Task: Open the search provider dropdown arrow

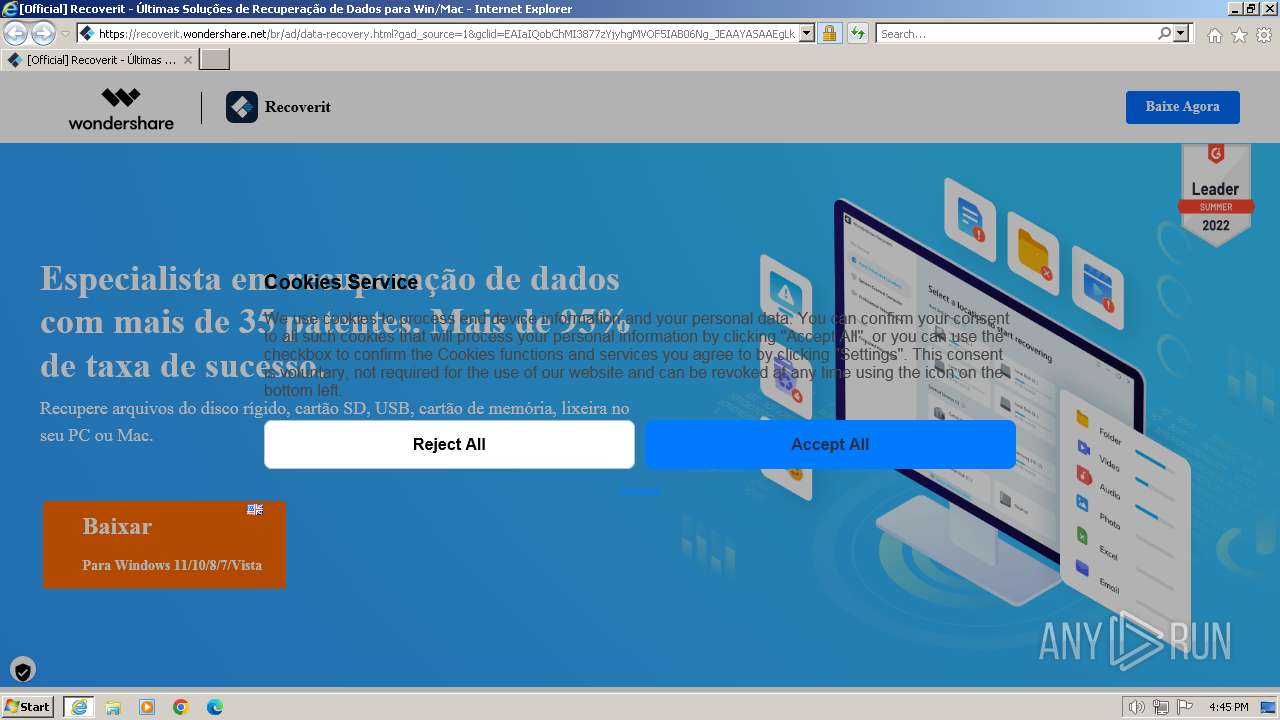Action: click(1181, 33)
